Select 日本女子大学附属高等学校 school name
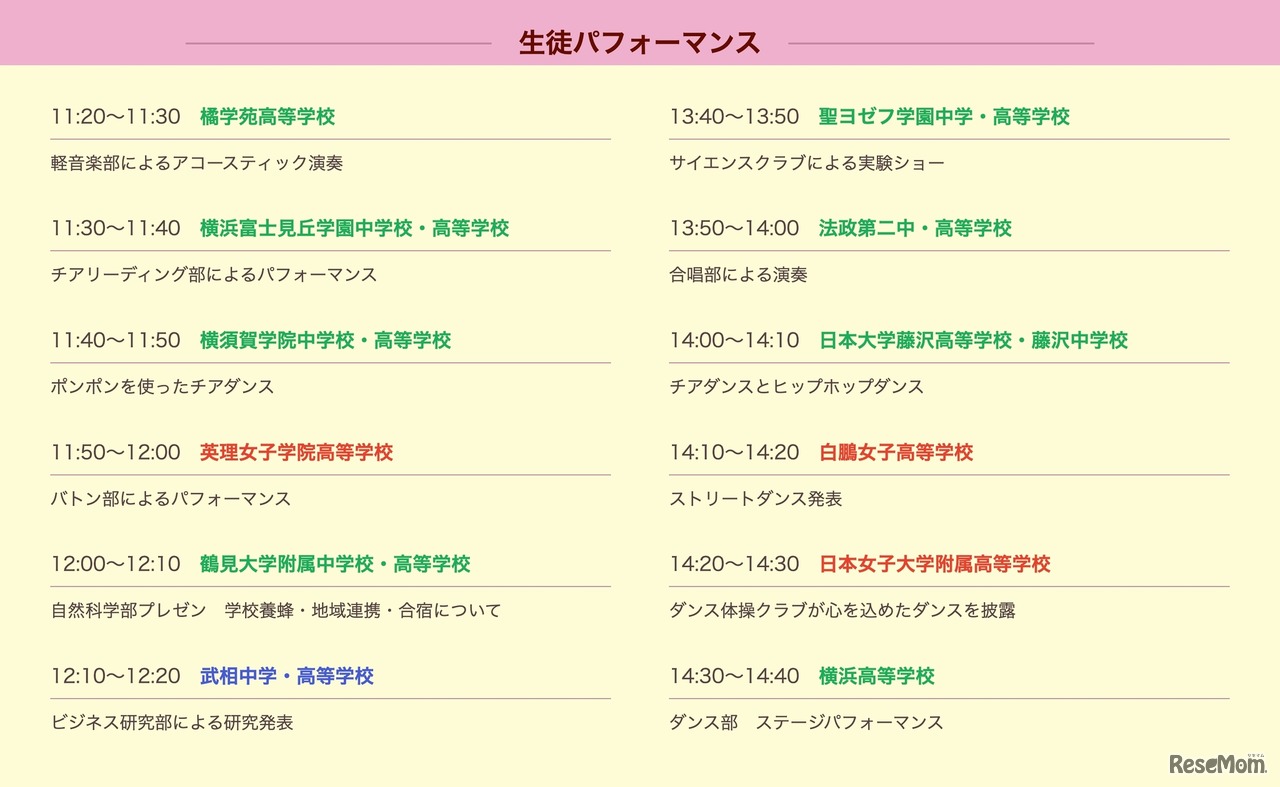Image resolution: width=1280 pixels, height=787 pixels. point(935,565)
